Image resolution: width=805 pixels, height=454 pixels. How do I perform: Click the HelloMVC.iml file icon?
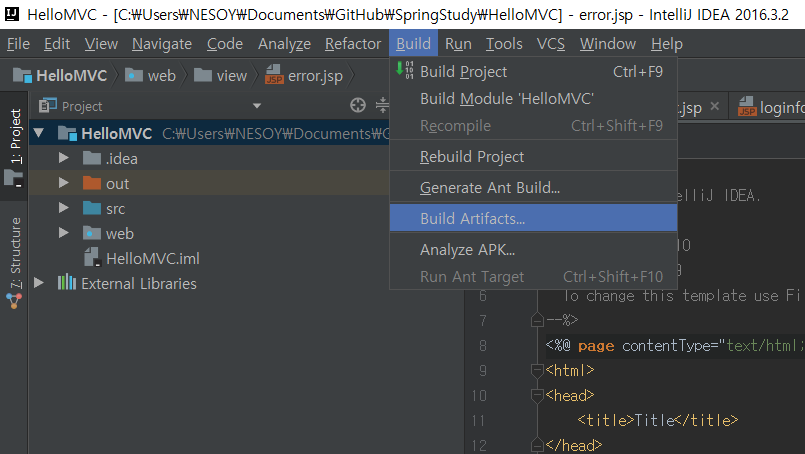(x=92, y=257)
